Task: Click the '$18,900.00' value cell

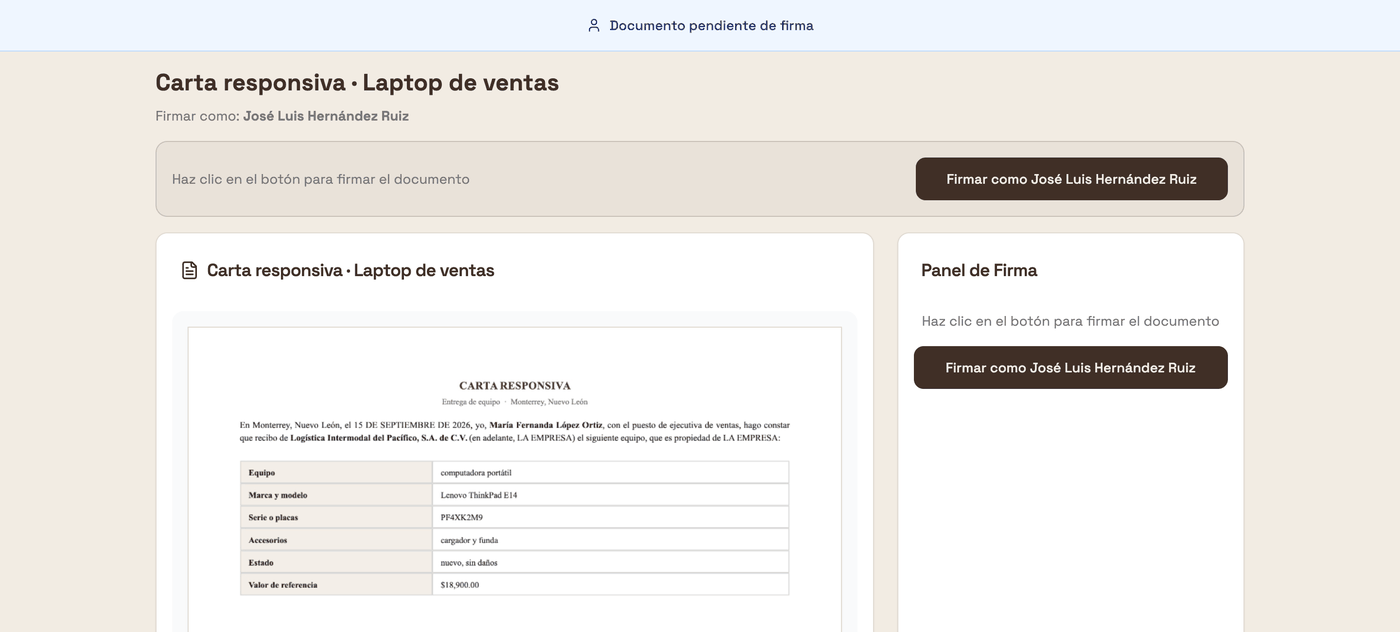Action: coord(611,584)
